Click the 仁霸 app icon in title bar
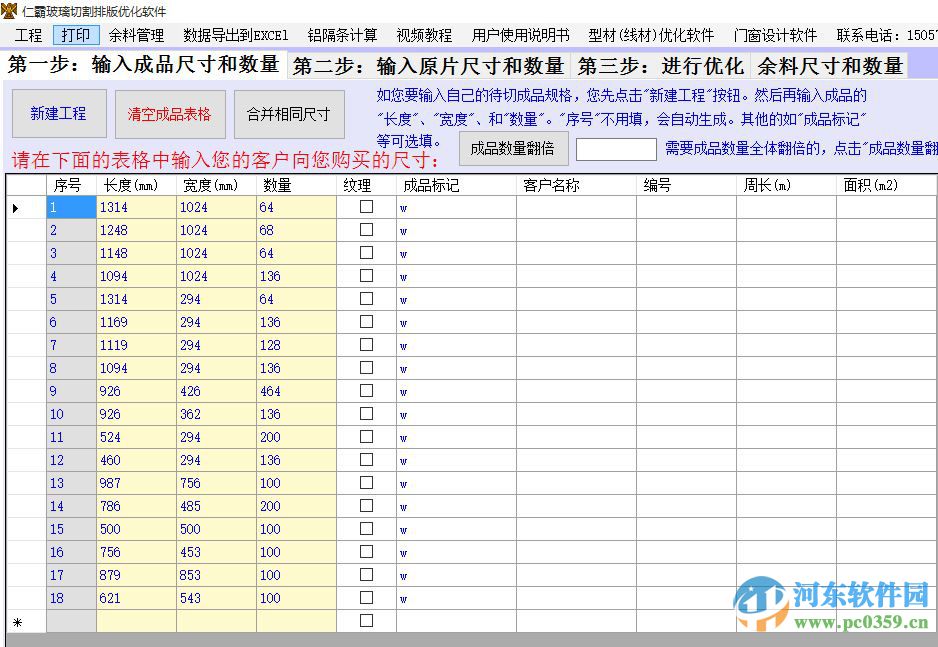 9,11
